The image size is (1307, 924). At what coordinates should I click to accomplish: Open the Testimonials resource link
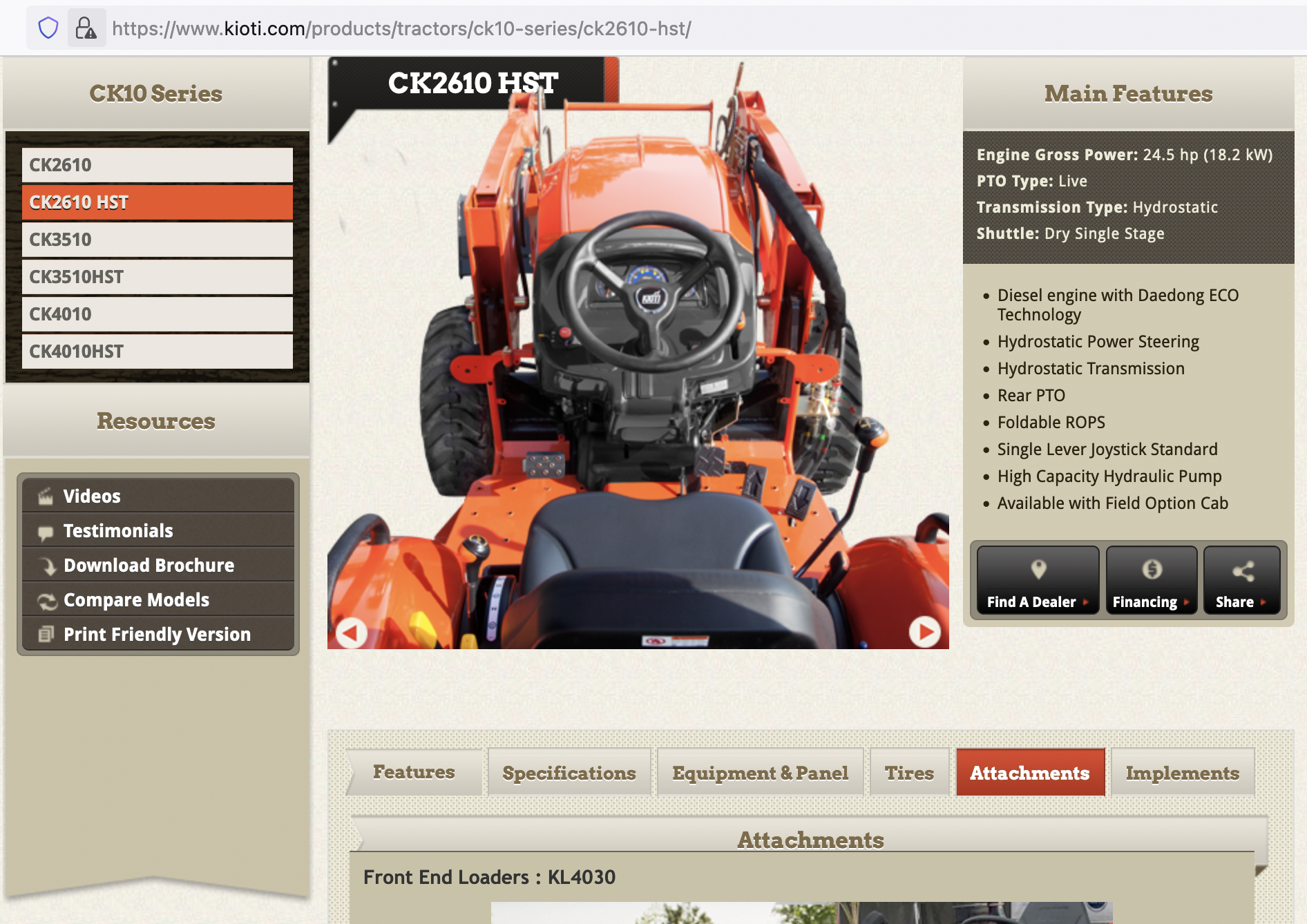point(158,530)
